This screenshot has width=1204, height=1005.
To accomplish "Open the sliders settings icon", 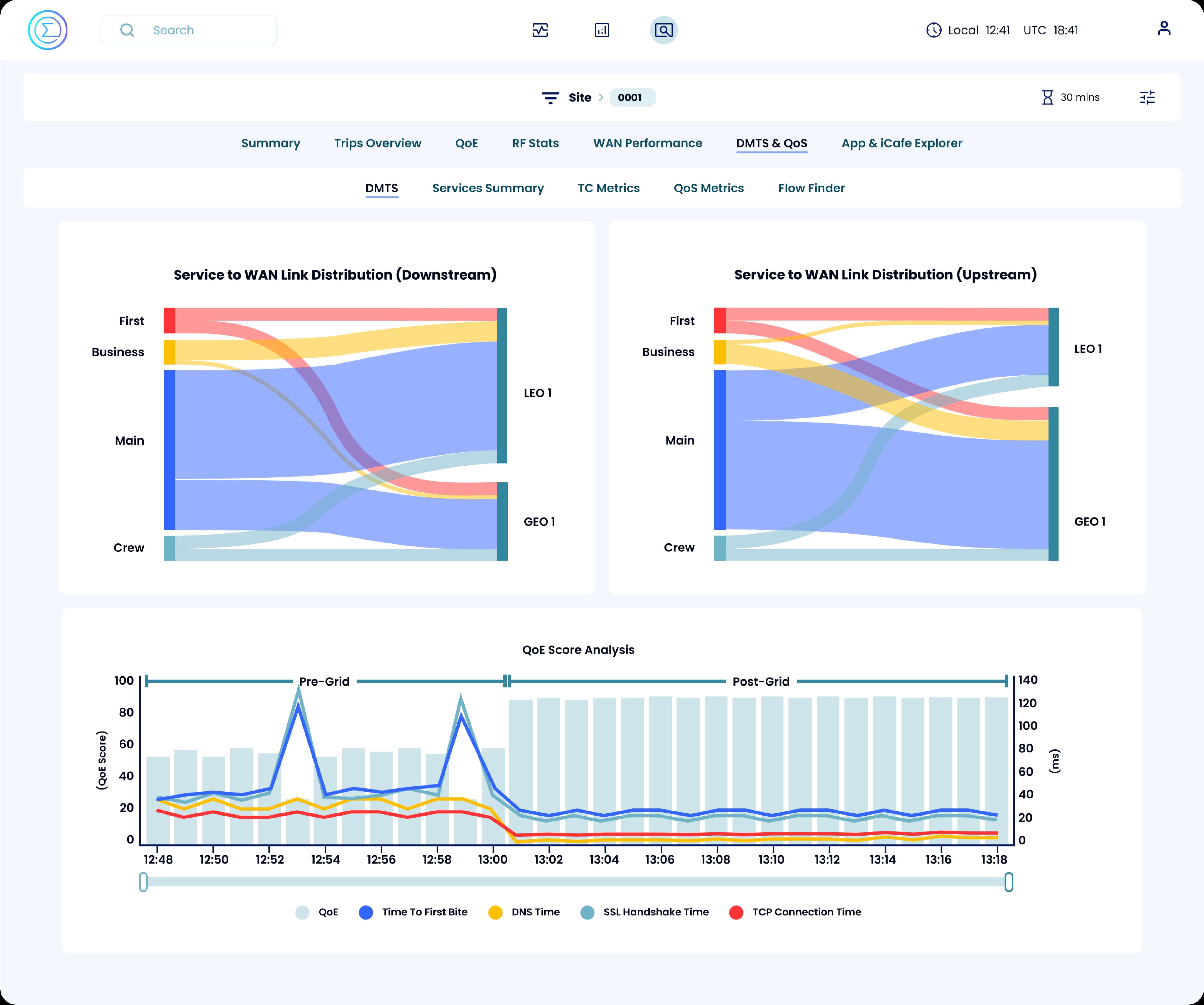I will [x=1147, y=98].
